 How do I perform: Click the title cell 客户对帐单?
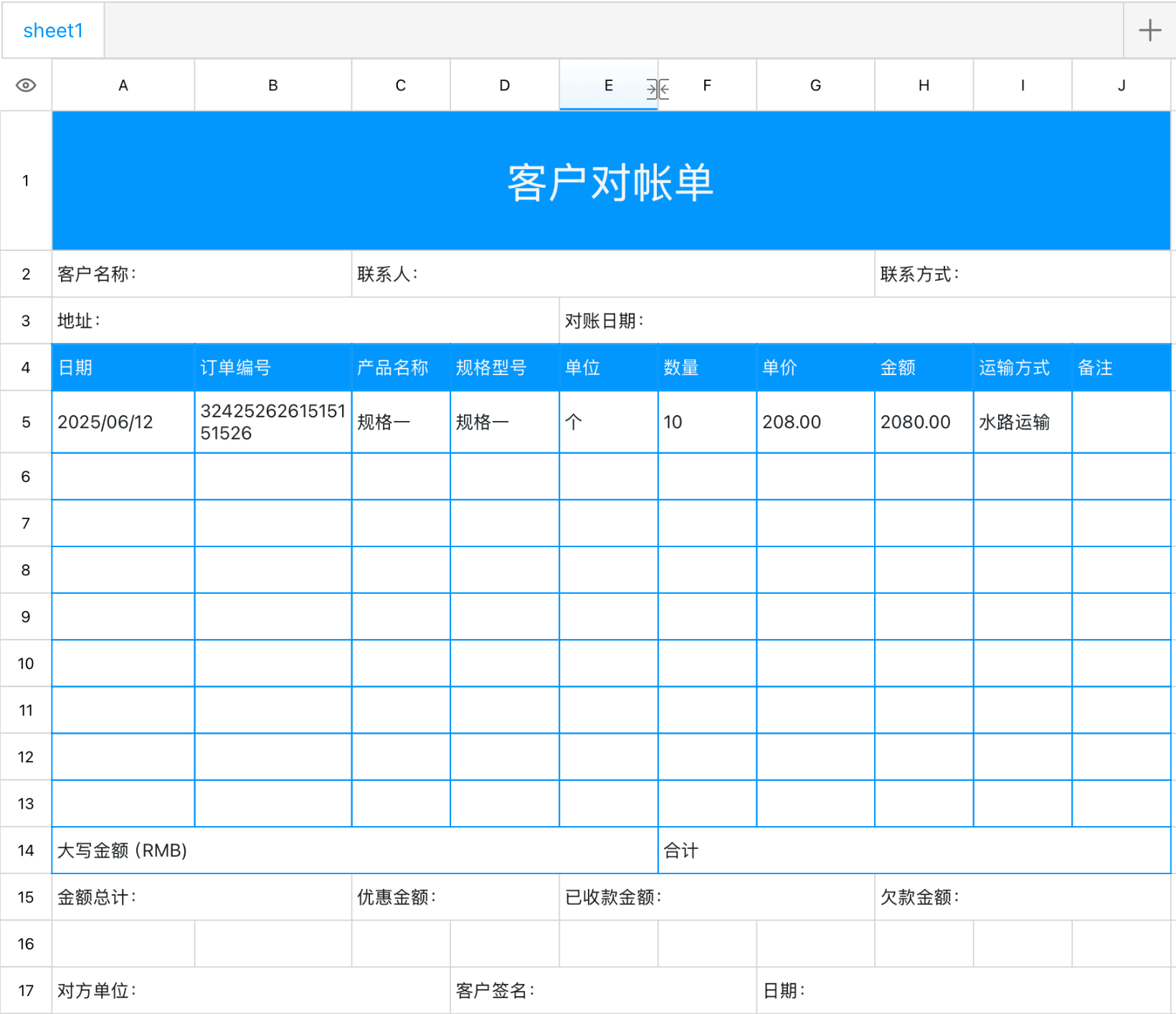pyautogui.click(x=611, y=181)
